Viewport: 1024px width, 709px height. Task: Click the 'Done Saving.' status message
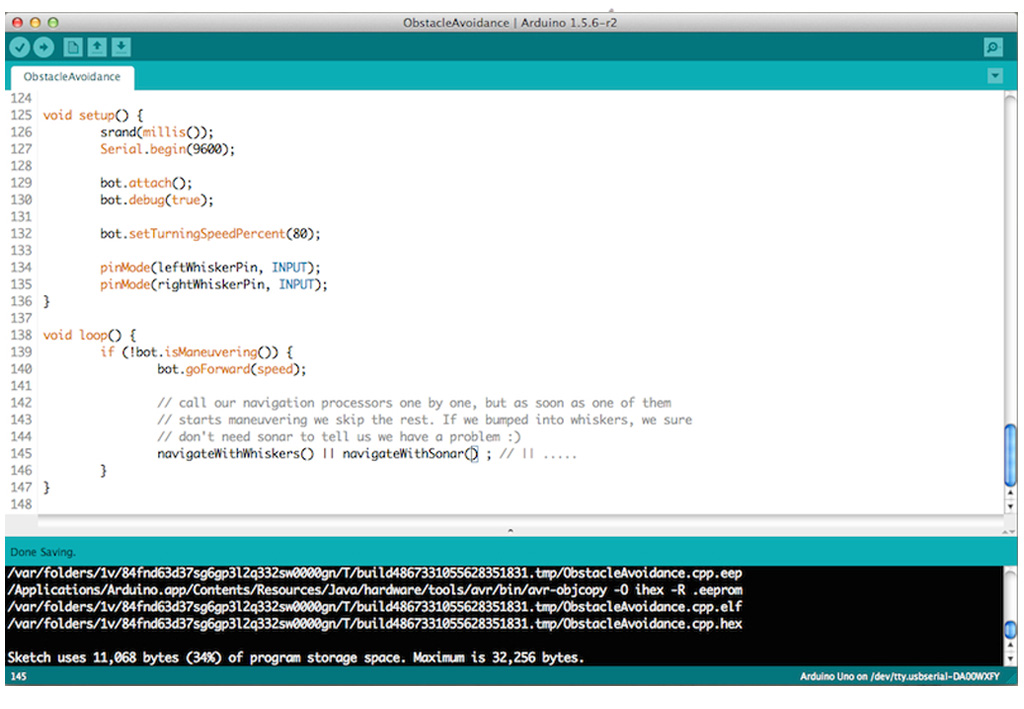[x=42, y=552]
